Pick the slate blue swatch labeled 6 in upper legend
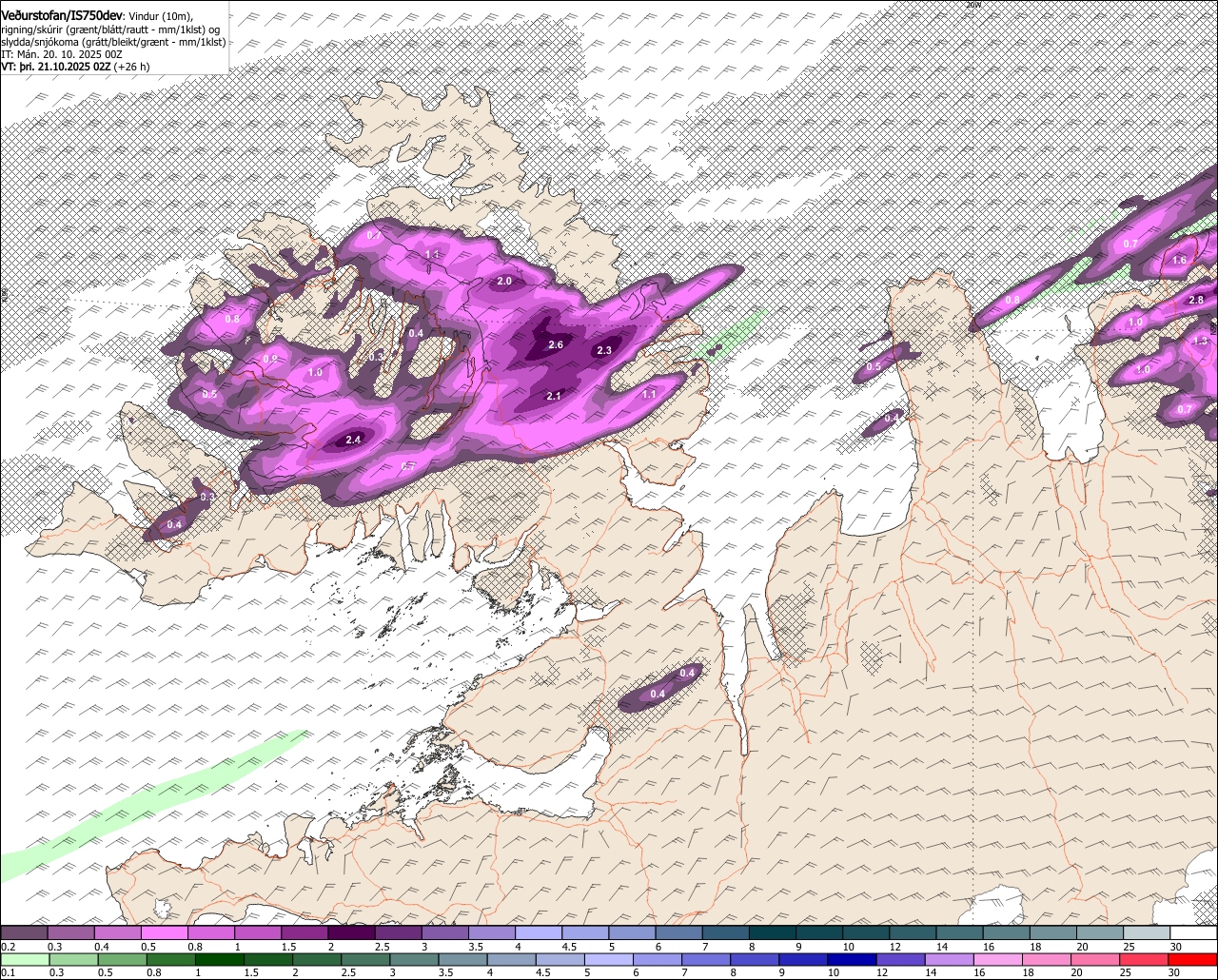The width and height of the screenshot is (1218, 980). tap(679, 932)
